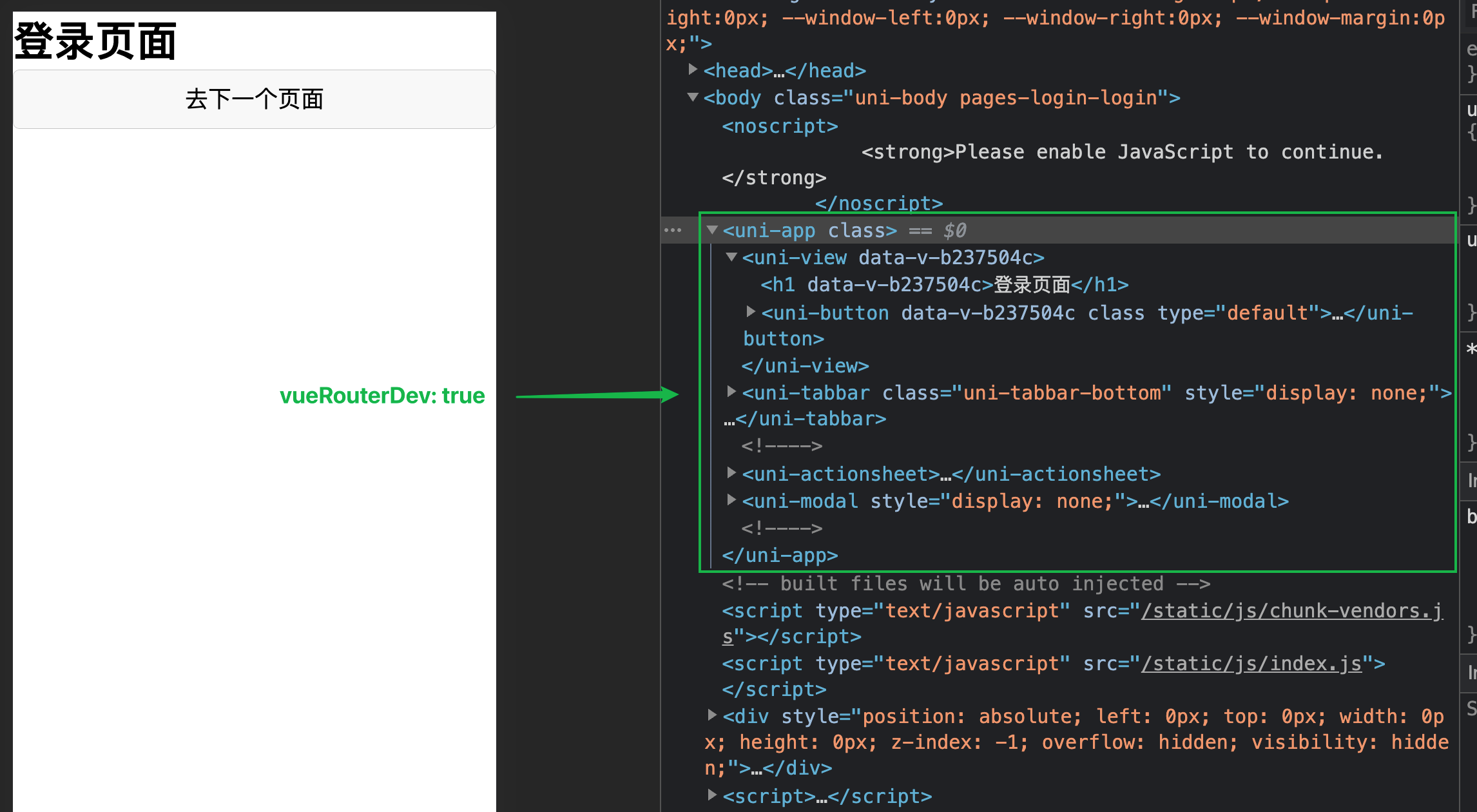The height and width of the screenshot is (812, 1477).
Task: Collapse the uni-app element node
Action: [712, 230]
